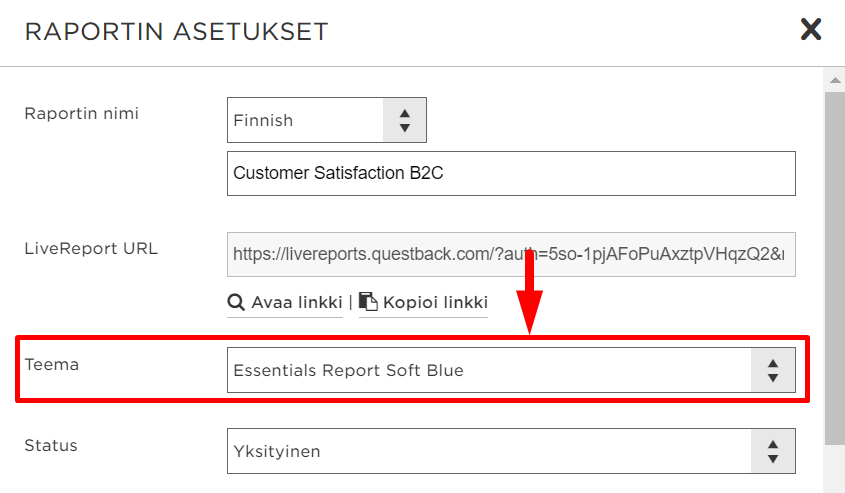Close the Raportin asetukset dialog
Image resolution: width=845 pixels, height=493 pixels.
click(811, 30)
